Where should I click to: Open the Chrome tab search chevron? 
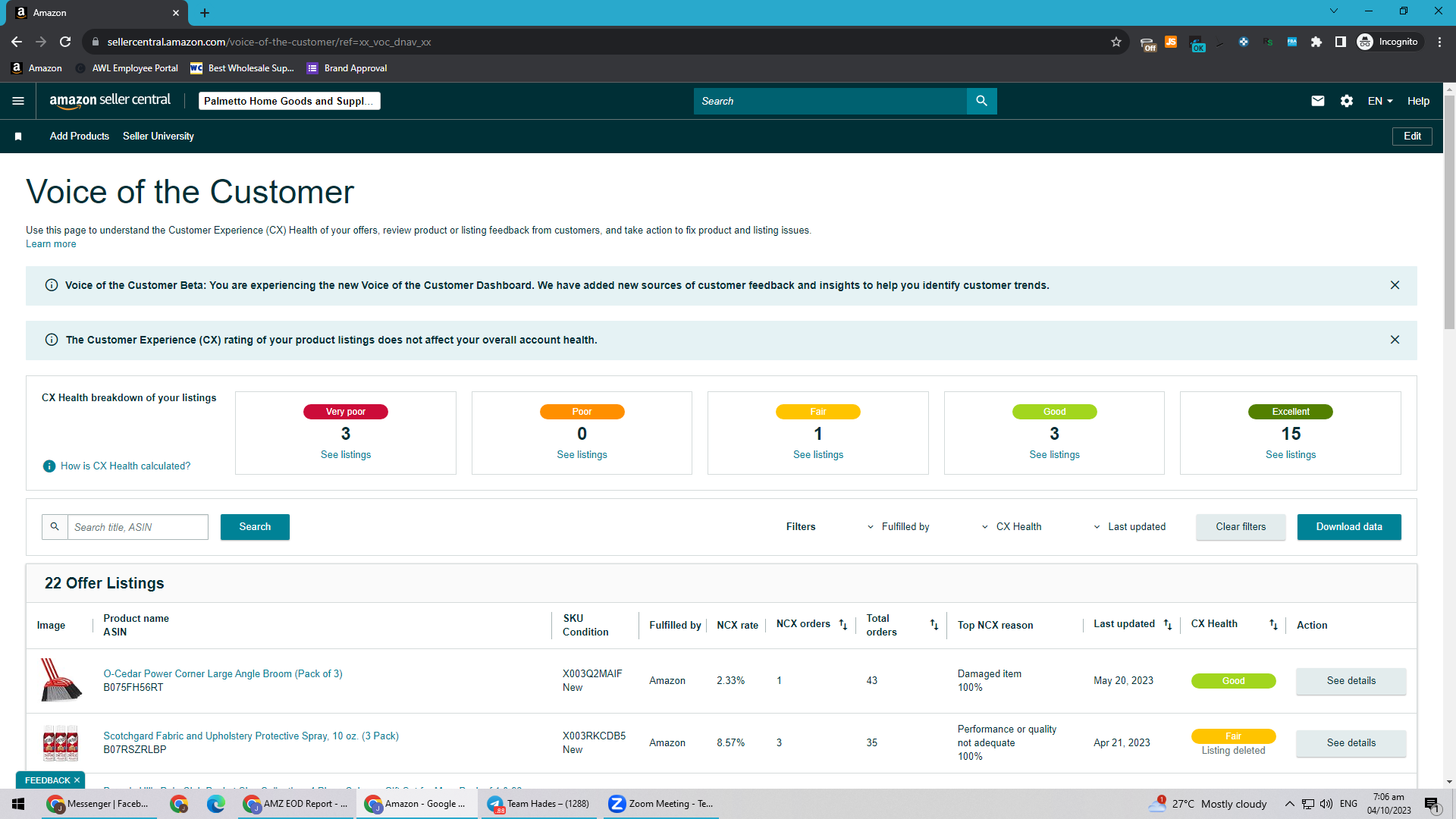1334,11
